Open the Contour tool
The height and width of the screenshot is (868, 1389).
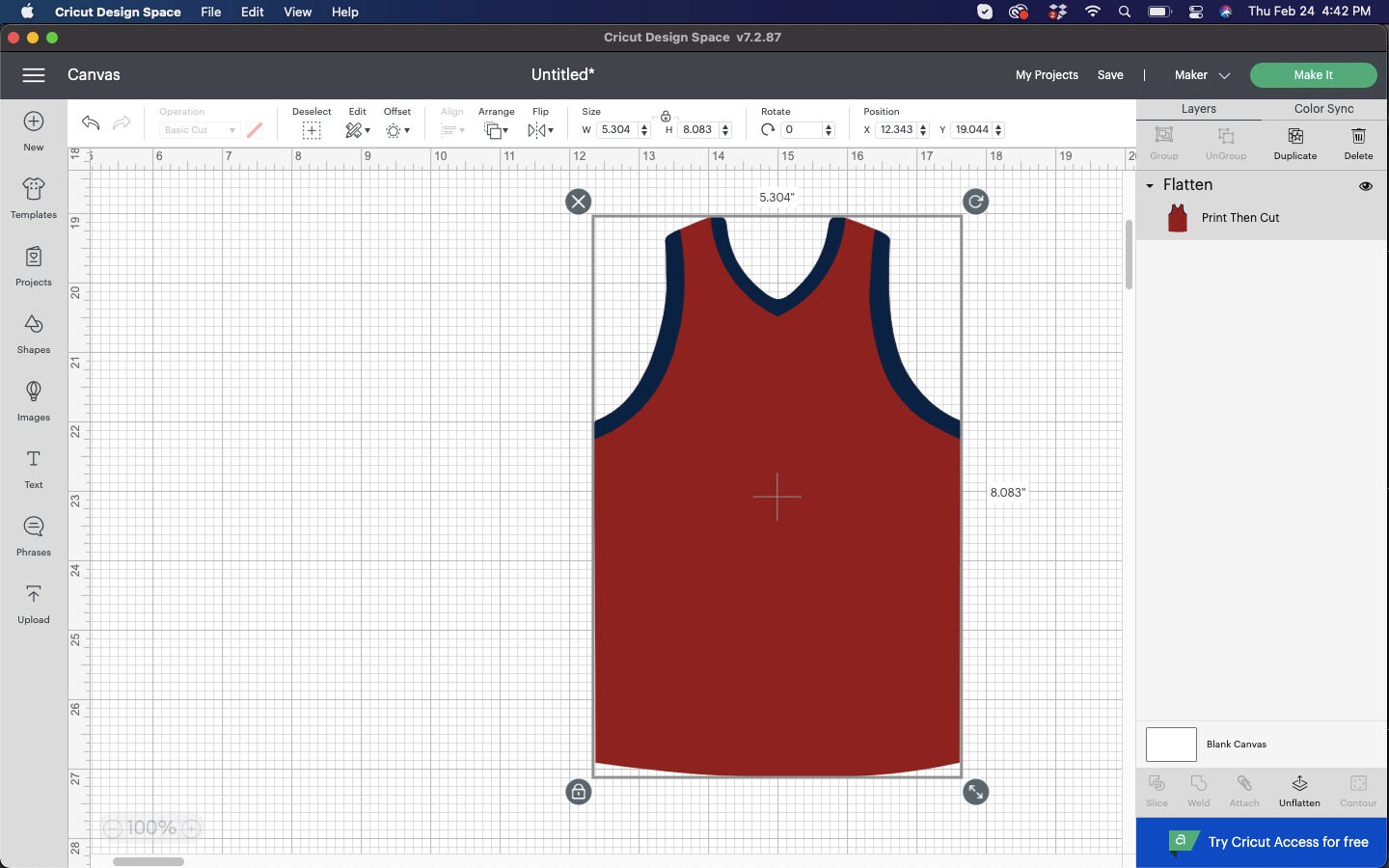click(x=1358, y=790)
